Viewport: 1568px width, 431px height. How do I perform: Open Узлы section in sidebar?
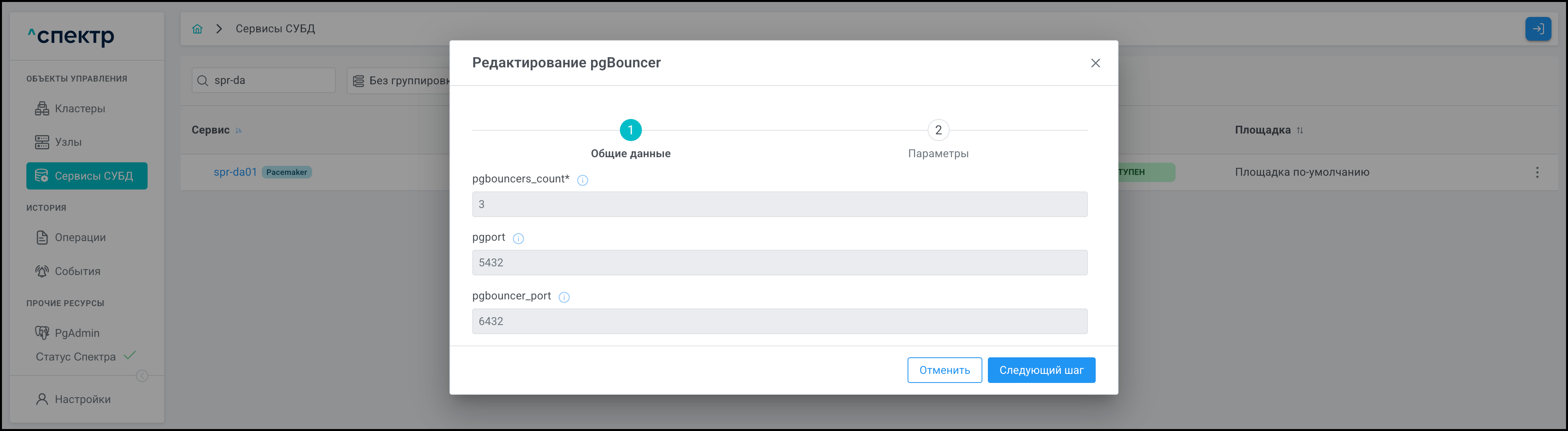[68, 142]
